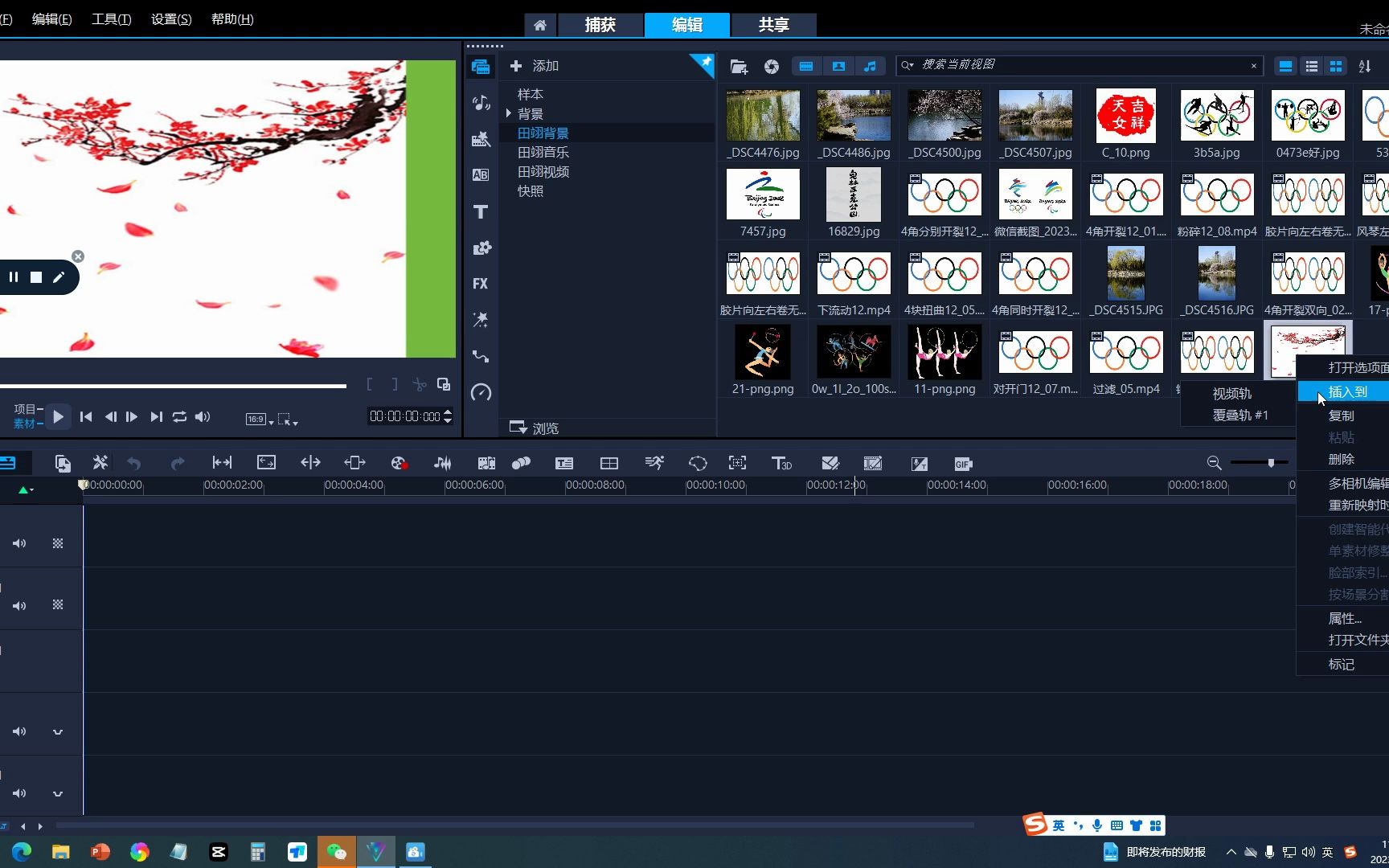
Task: Click the system volume control icon
Action: coord(1308,852)
